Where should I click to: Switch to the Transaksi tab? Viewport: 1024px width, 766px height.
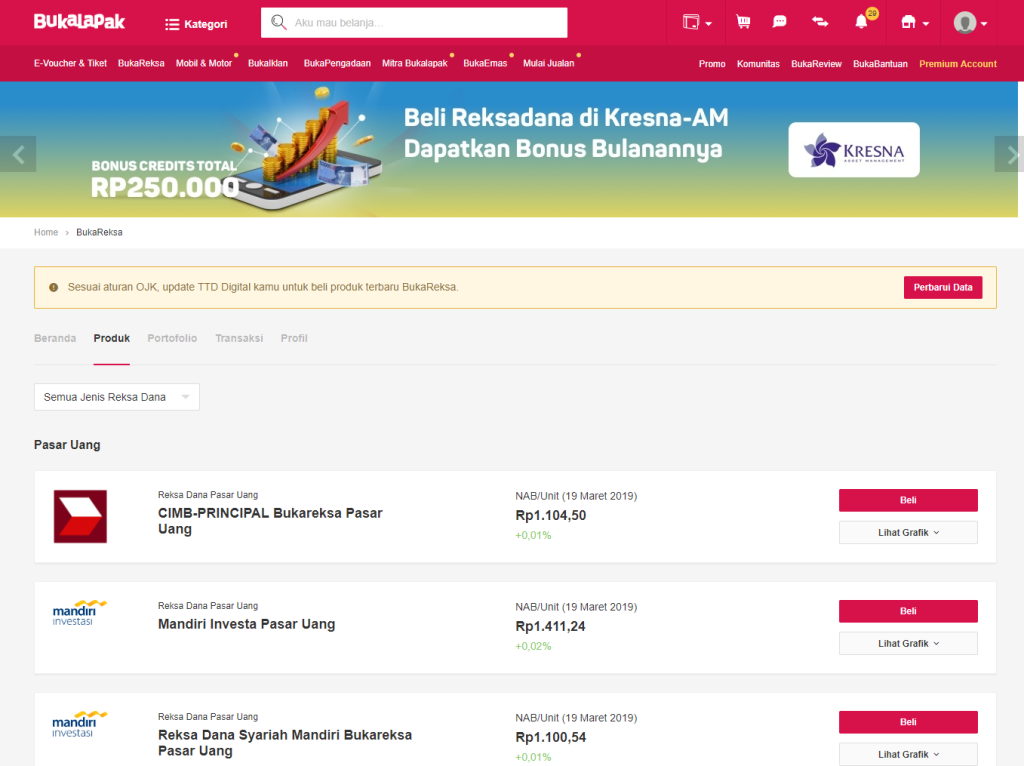pyautogui.click(x=239, y=338)
